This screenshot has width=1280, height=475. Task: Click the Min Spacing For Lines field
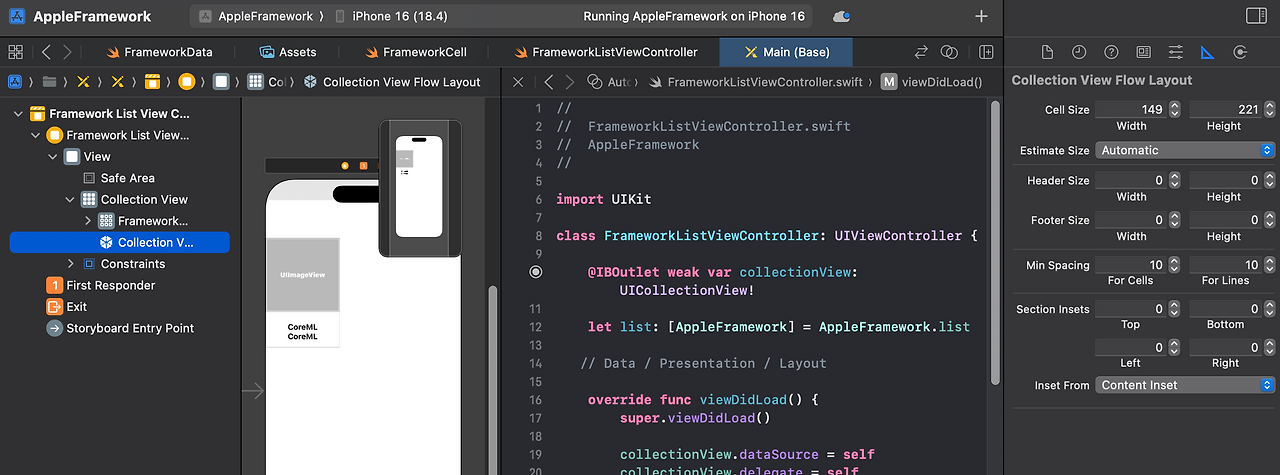point(1223,265)
